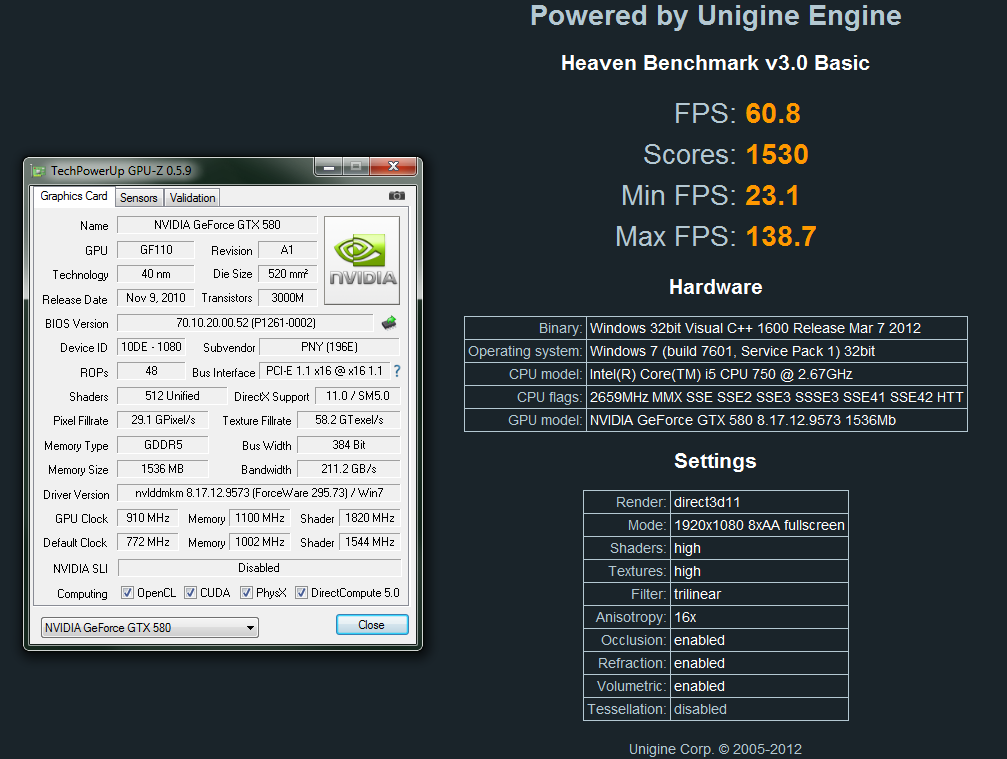Click the Heaven Benchmark v3.0 Basic heading
This screenshot has width=1007, height=759.
coord(715,63)
